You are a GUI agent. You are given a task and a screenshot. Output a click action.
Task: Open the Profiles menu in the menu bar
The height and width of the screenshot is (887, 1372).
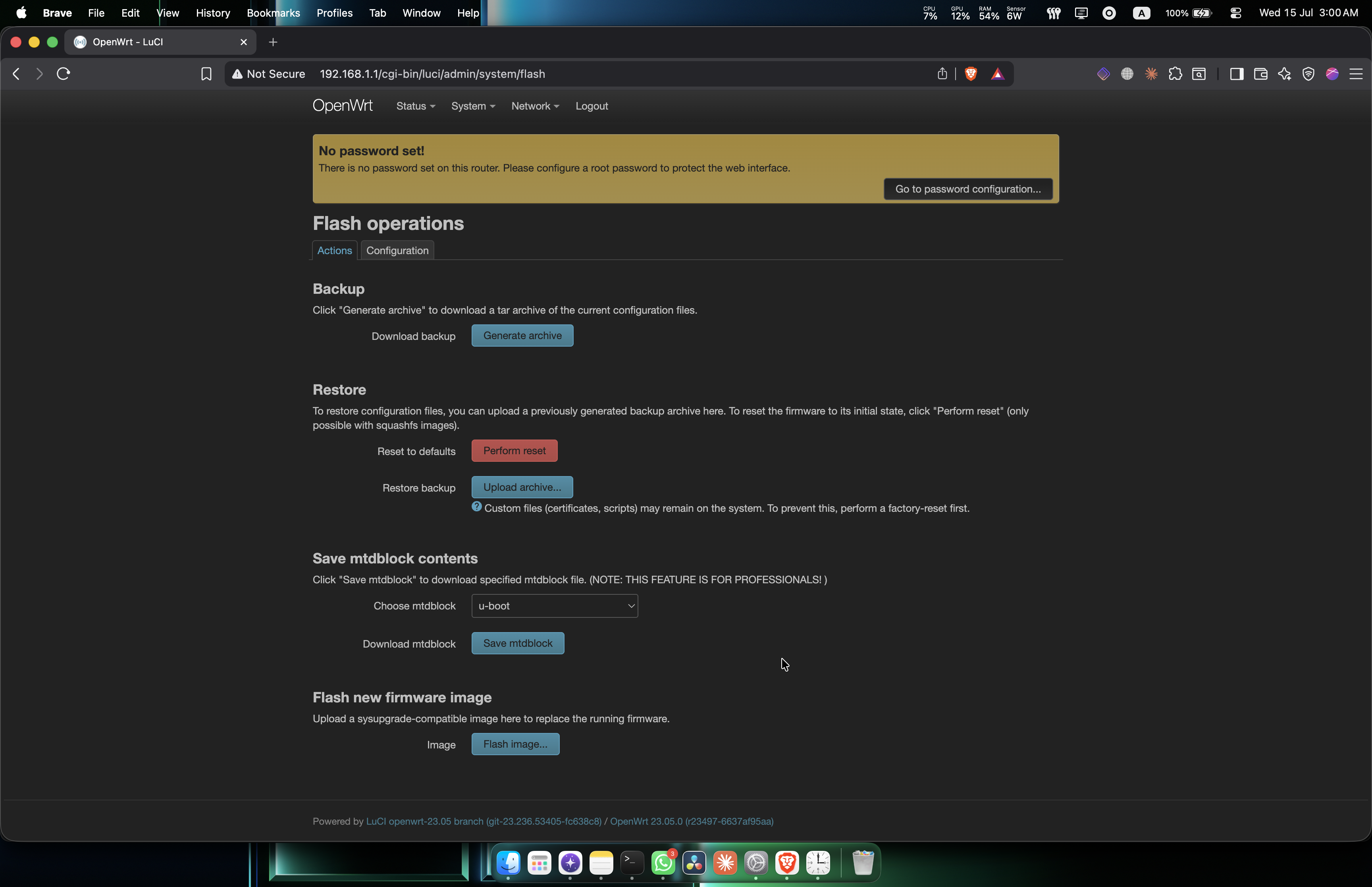(x=335, y=13)
